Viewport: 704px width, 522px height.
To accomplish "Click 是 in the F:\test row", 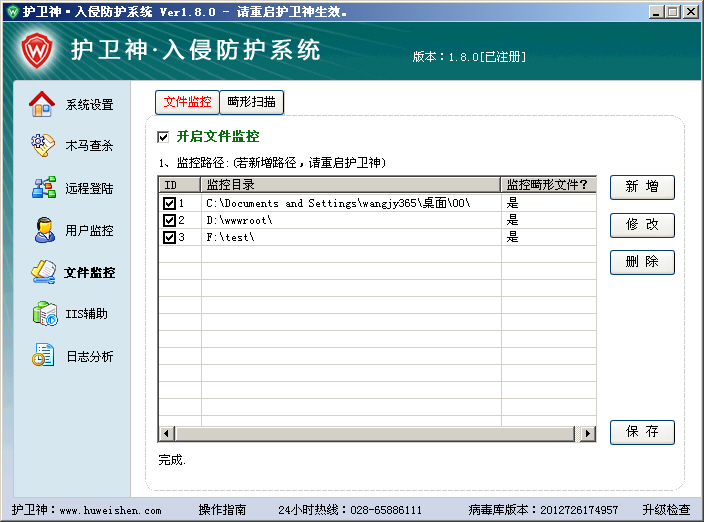I will 513,237.
